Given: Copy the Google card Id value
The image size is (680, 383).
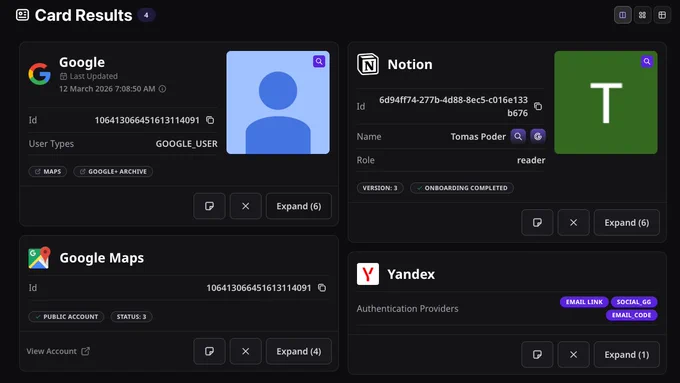Looking at the screenshot, I should [210, 120].
